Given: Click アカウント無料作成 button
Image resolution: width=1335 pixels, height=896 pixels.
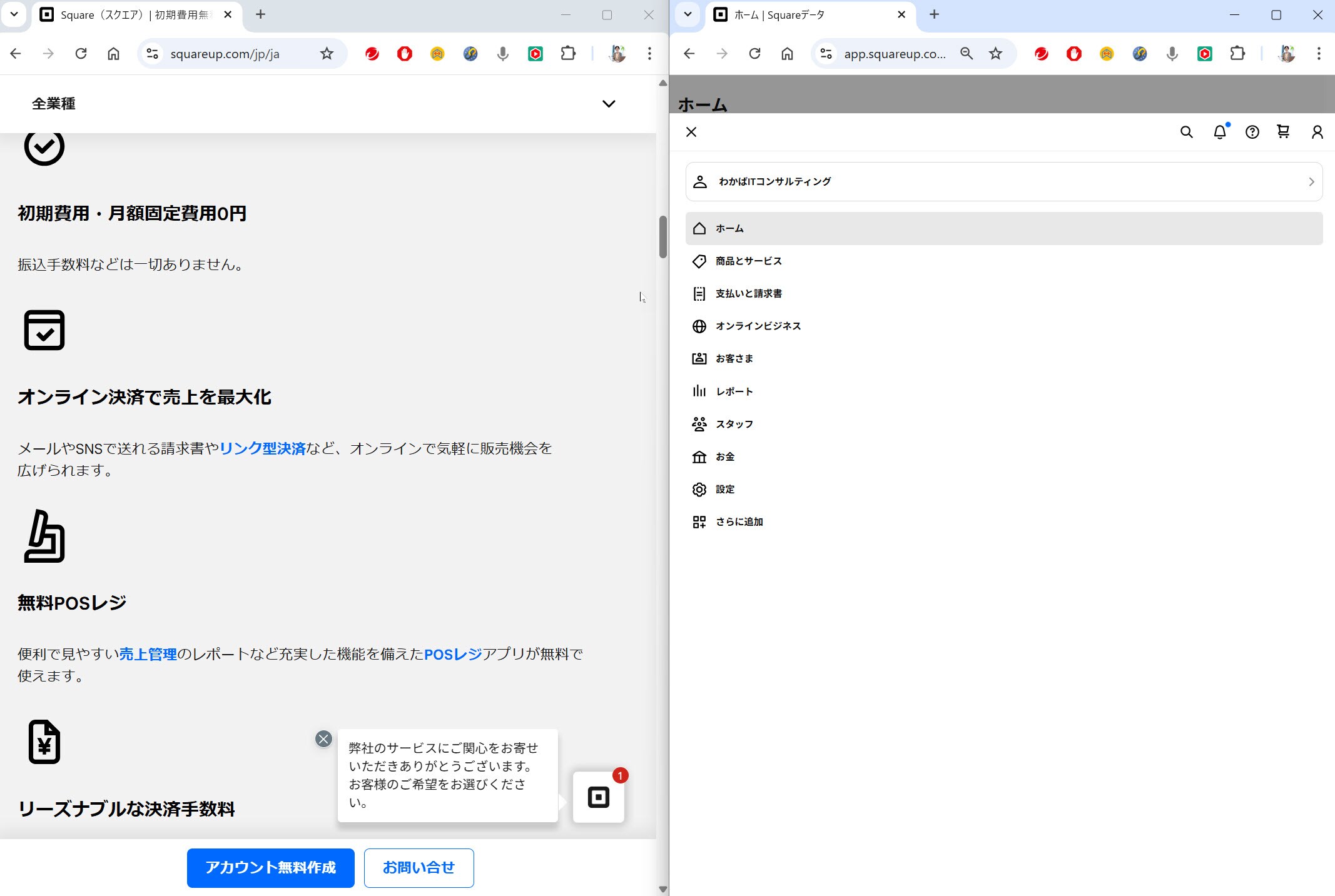Looking at the screenshot, I should tap(270, 868).
